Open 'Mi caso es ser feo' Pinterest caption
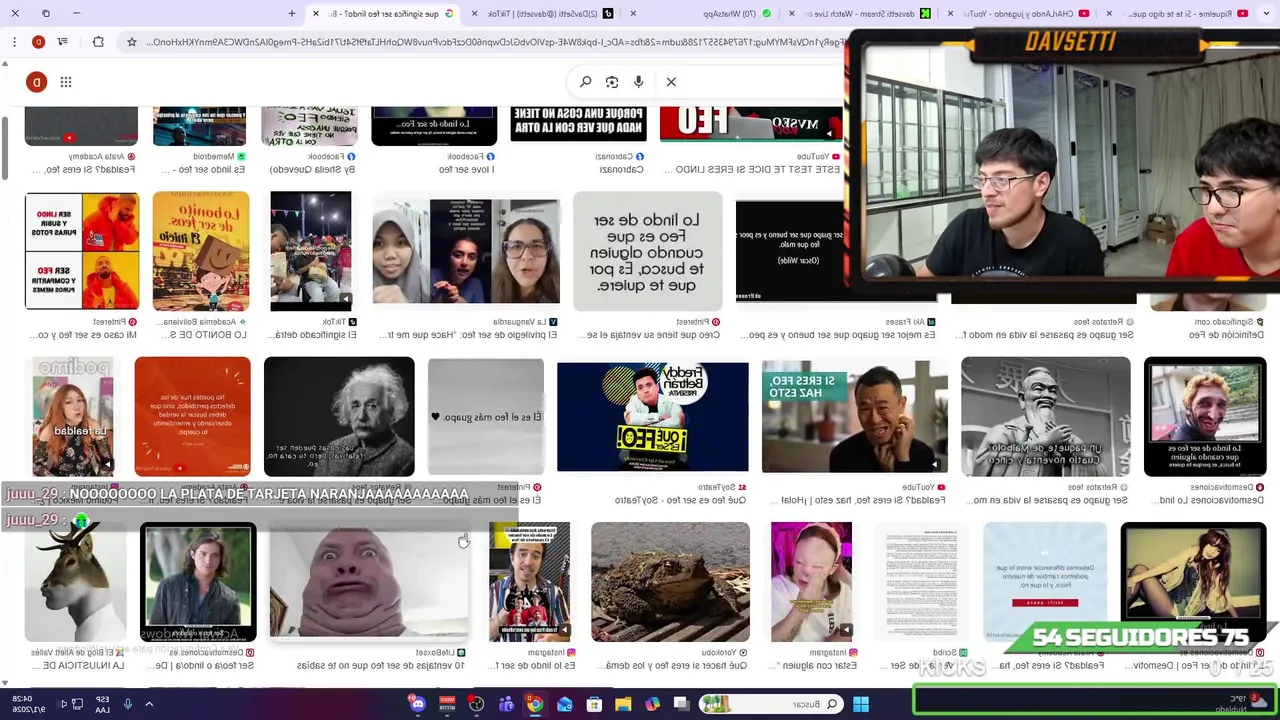This screenshot has height=720, width=1280. (x=82, y=335)
